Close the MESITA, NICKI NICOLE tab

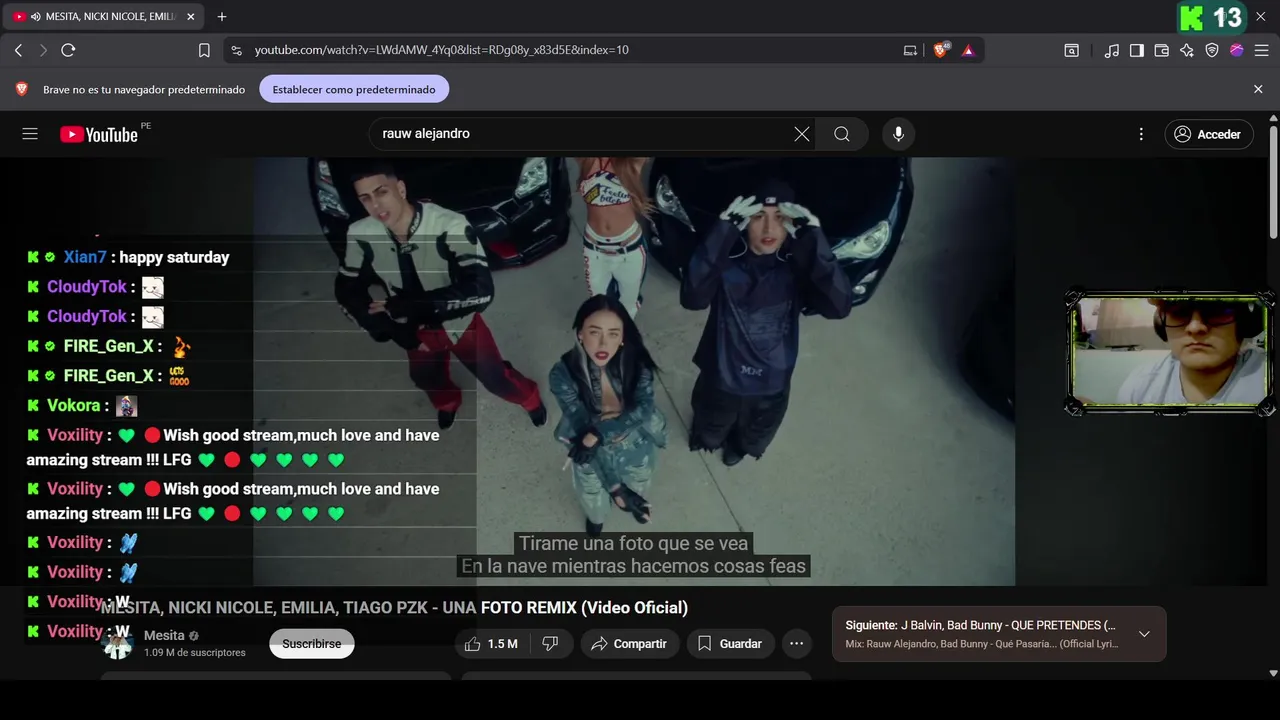coord(190,17)
